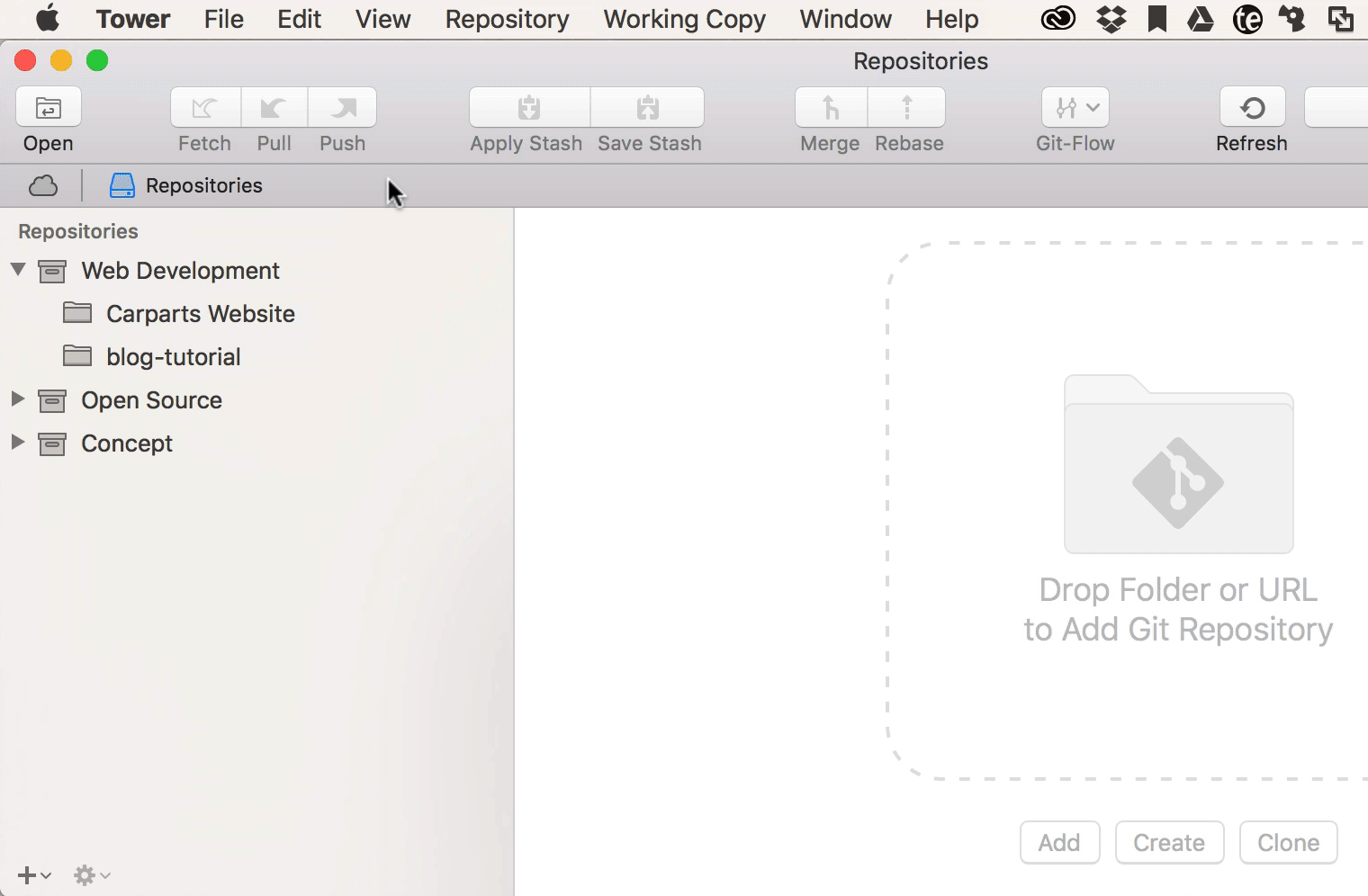Open the Git-Flow dropdown

click(x=1075, y=108)
